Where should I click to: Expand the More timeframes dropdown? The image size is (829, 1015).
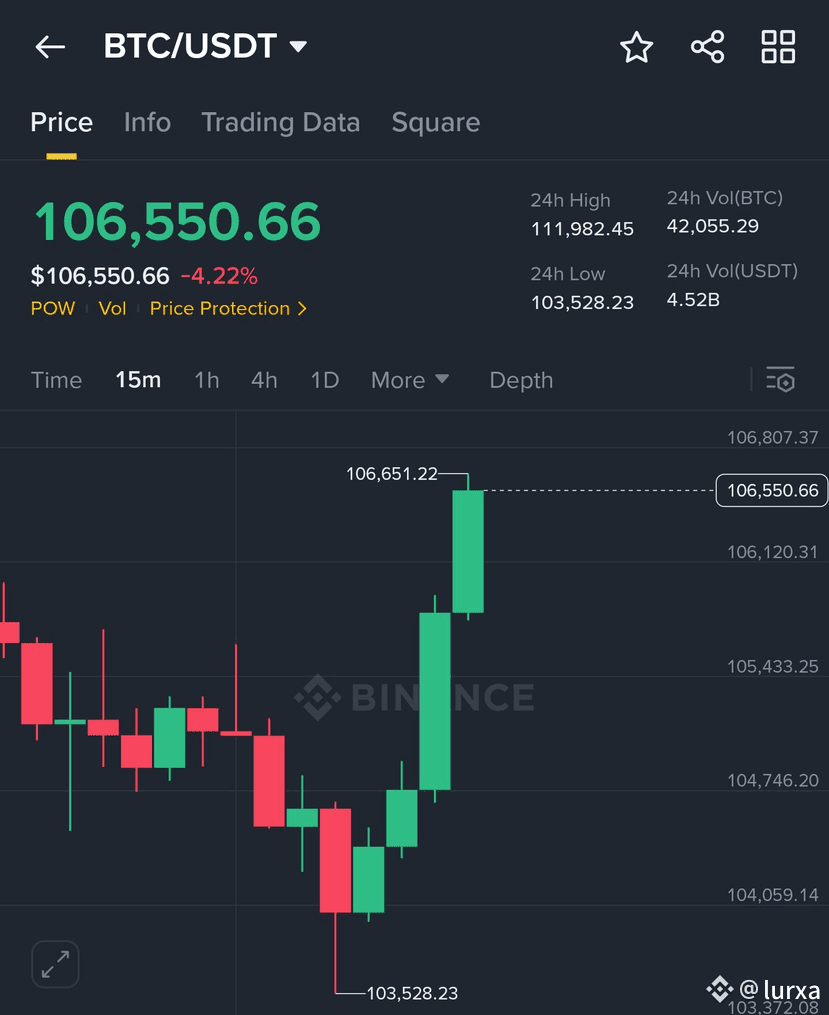(410, 380)
